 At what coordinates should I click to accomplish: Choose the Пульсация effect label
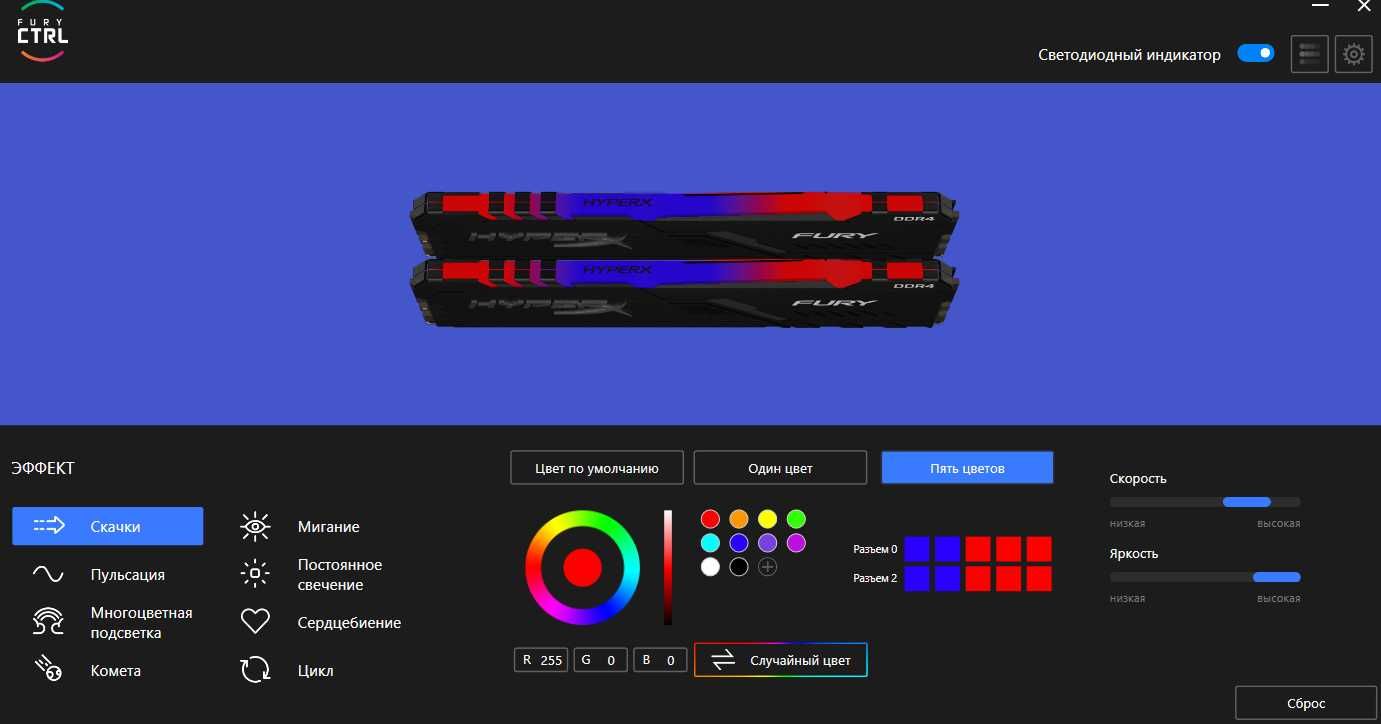128,575
